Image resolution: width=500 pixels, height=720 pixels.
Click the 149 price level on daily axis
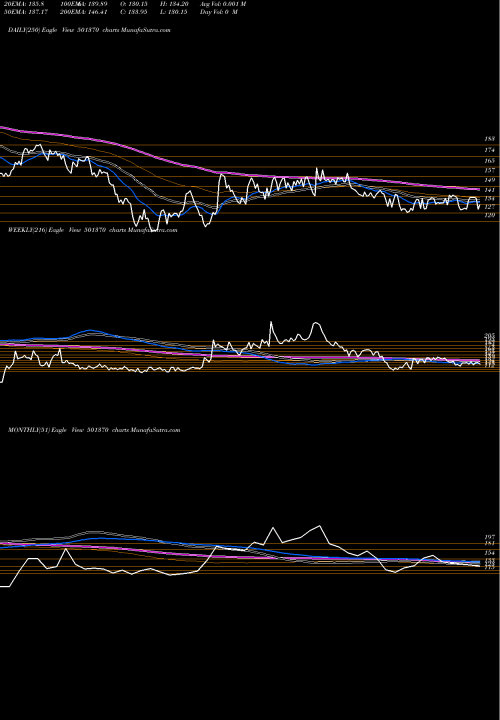click(489, 180)
